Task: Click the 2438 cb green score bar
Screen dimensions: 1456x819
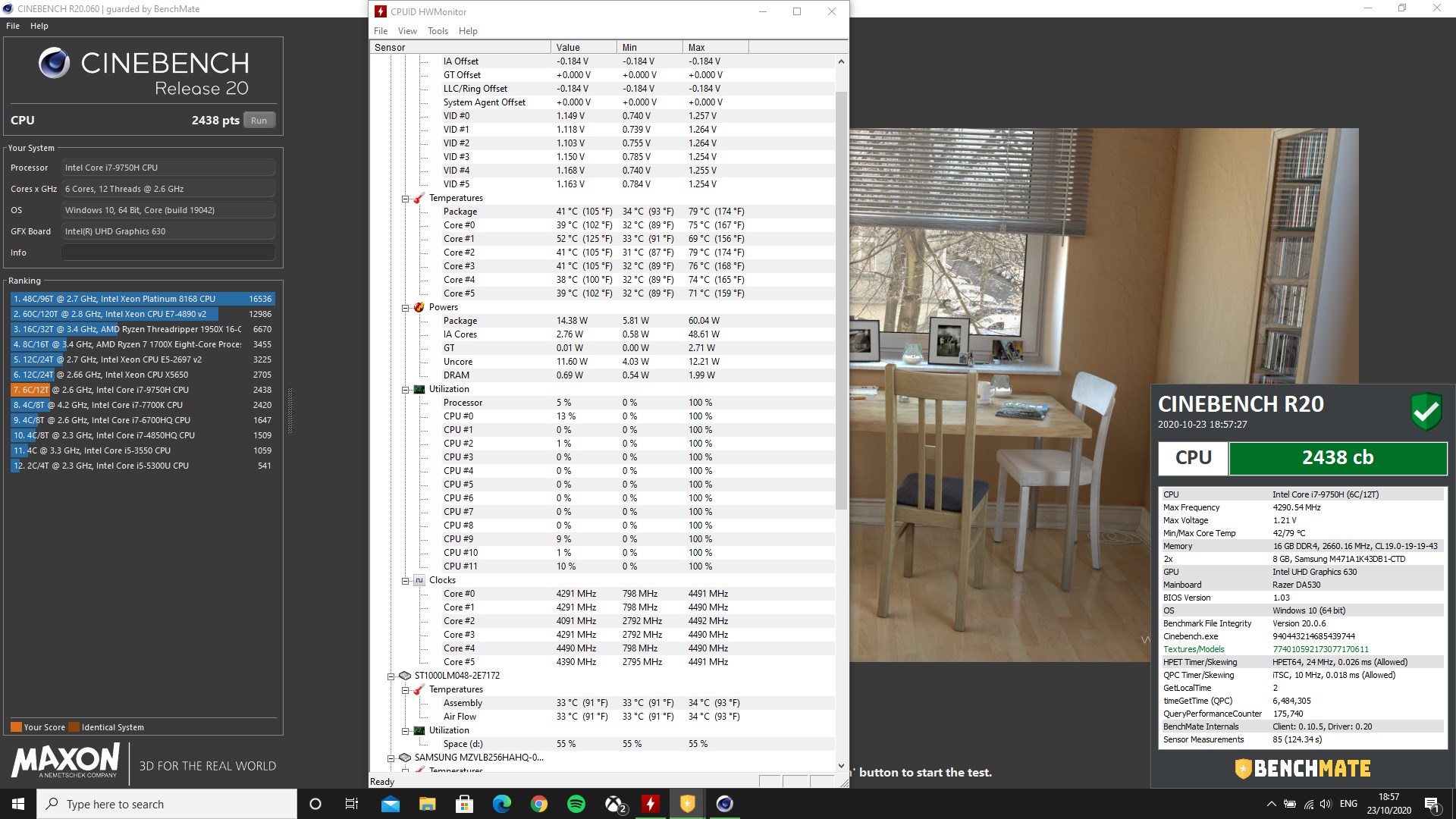Action: (1338, 458)
